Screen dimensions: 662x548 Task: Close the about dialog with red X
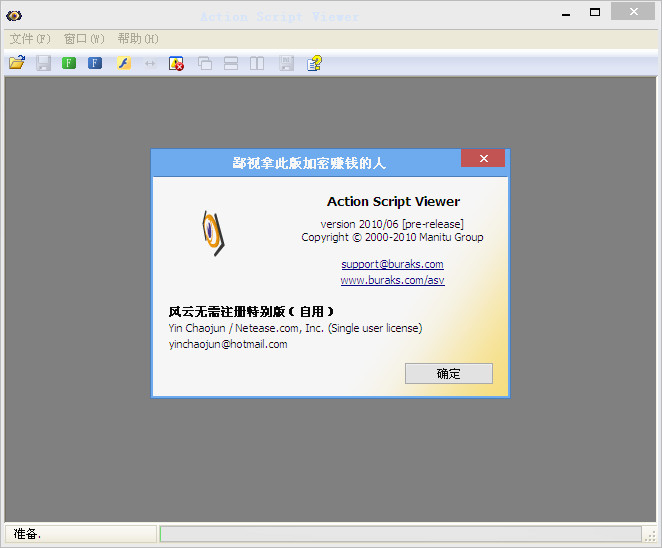click(483, 158)
